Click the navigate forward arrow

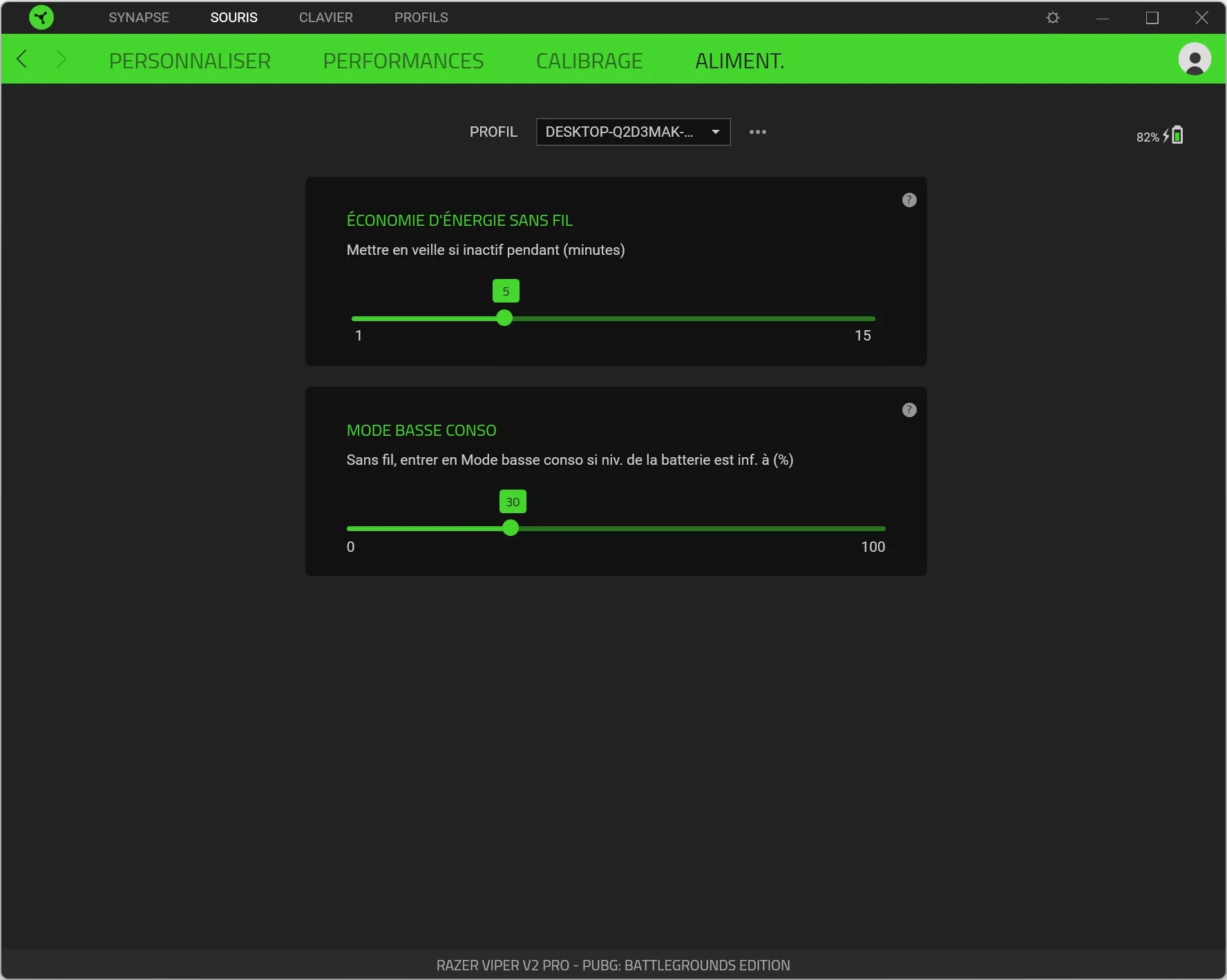61,59
